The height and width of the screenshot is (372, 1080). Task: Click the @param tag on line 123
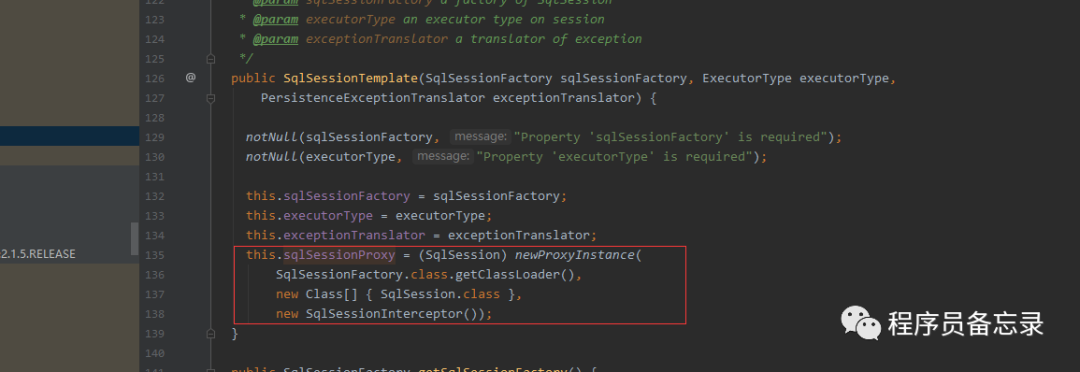(x=276, y=19)
